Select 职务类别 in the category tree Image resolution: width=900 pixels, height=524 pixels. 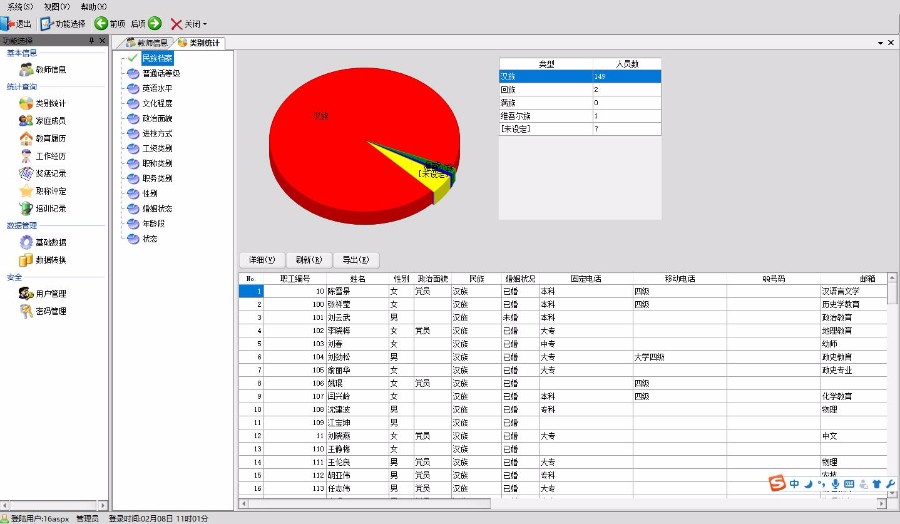[157, 178]
